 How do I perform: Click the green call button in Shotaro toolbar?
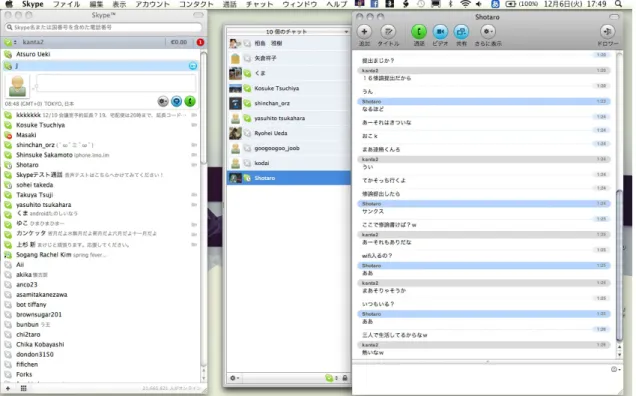419,32
